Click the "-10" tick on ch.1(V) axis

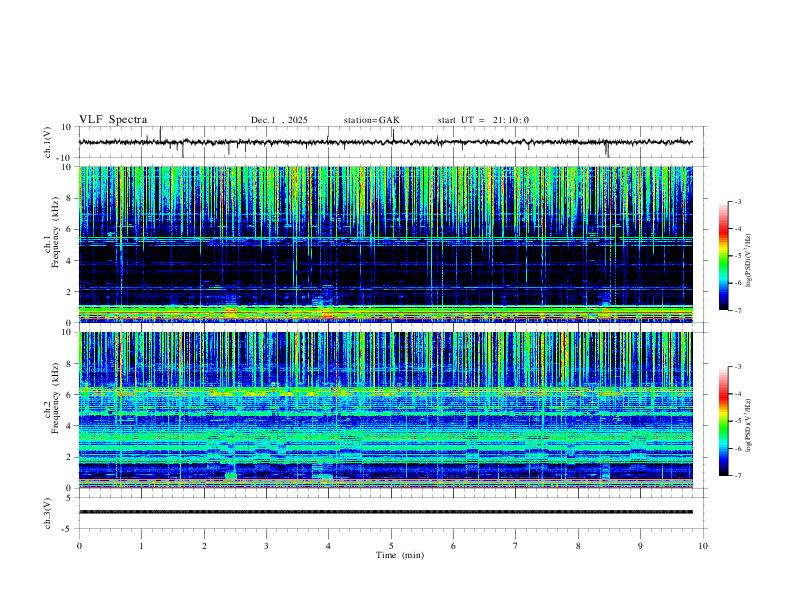point(64,158)
